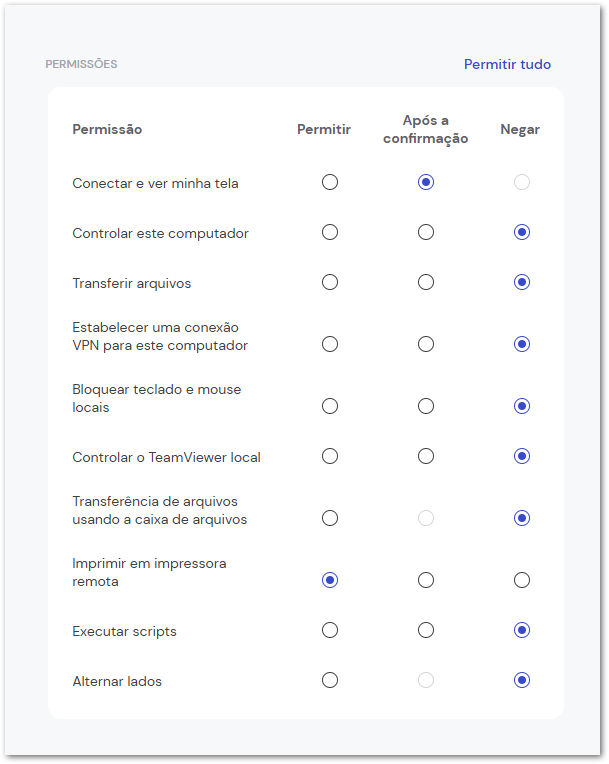
Task: Choose Negar for Executar scripts
Action: 522,630
